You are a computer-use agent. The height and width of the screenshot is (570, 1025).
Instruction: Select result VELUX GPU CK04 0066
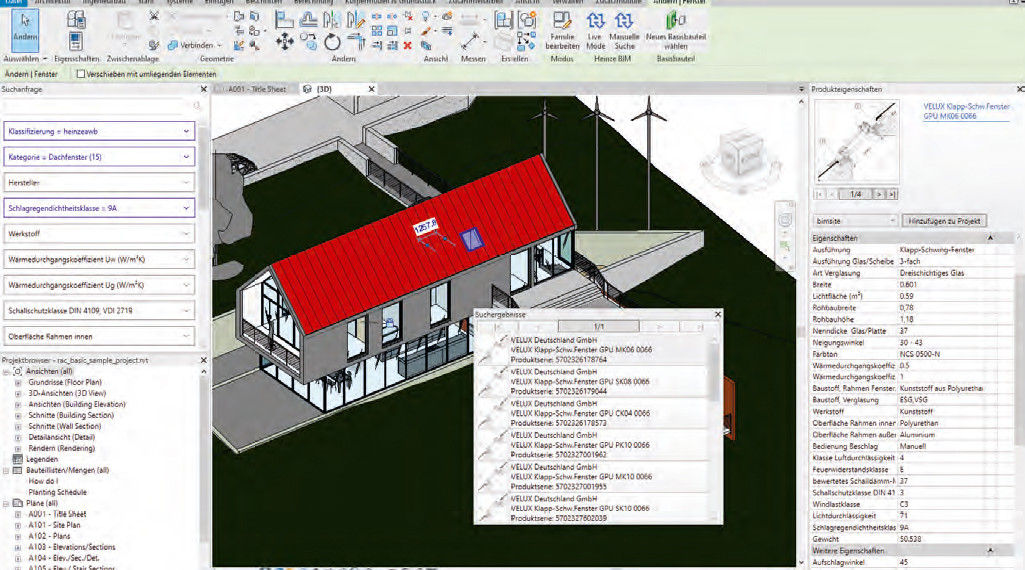pos(594,413)
